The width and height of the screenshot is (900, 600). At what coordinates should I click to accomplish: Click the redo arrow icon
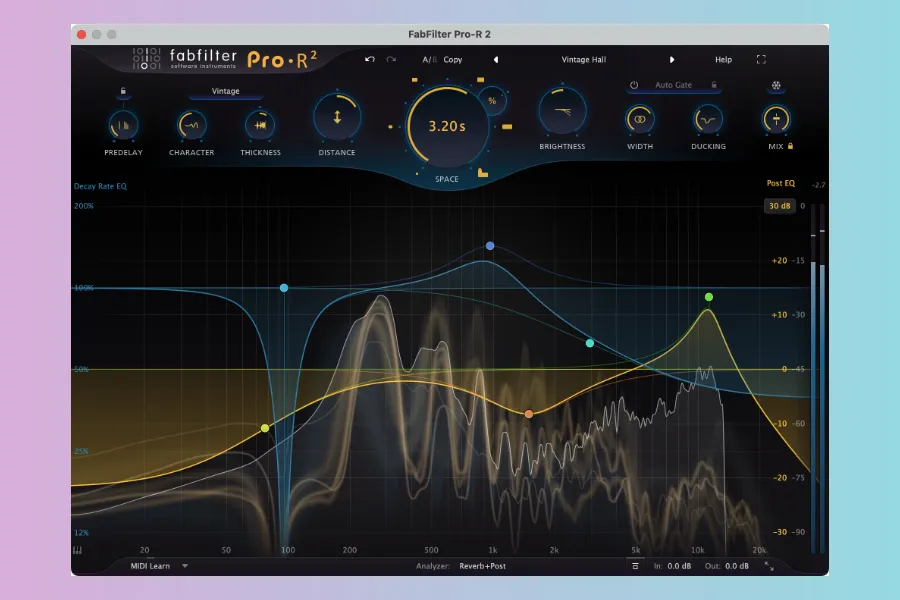point(391,60)
